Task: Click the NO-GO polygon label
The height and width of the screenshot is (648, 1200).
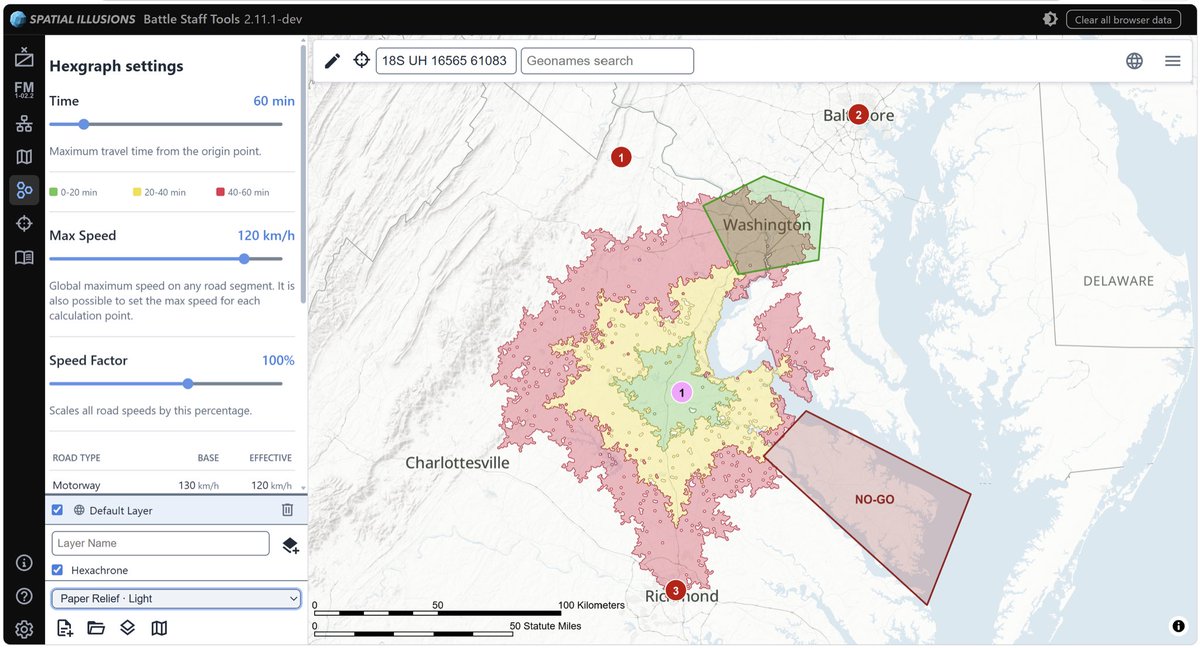Action: 874,498
